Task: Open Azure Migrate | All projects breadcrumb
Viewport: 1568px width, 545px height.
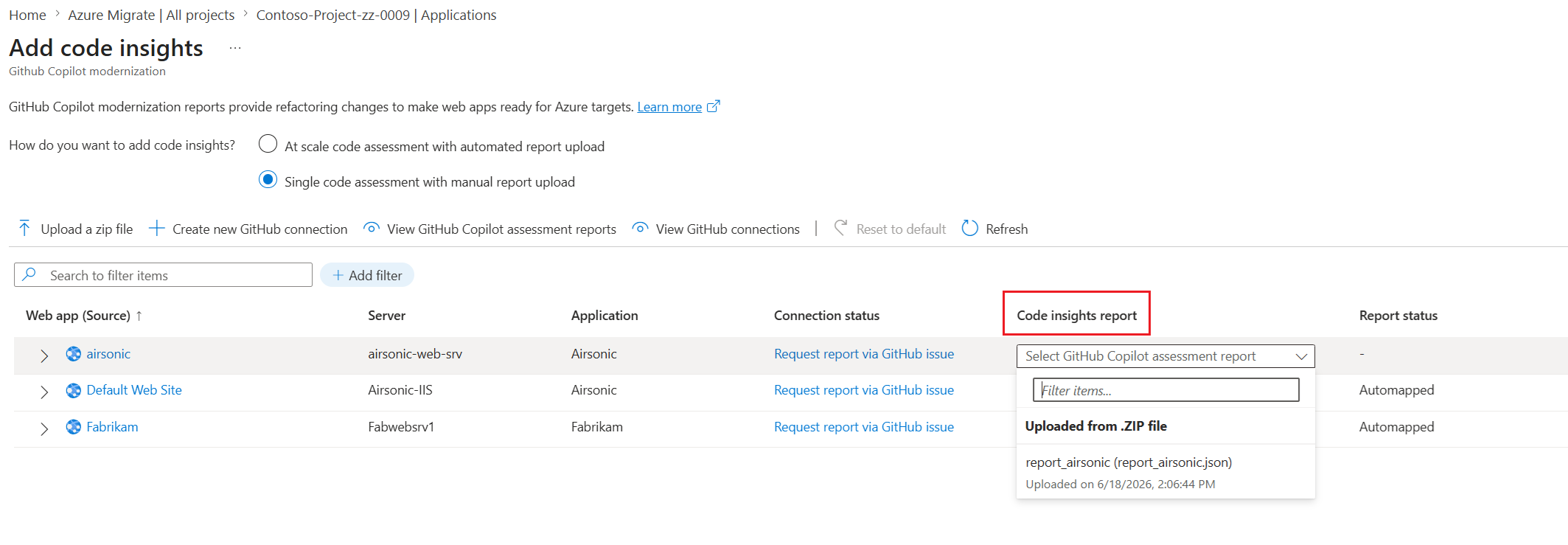Action: click(x=151, y=15)
